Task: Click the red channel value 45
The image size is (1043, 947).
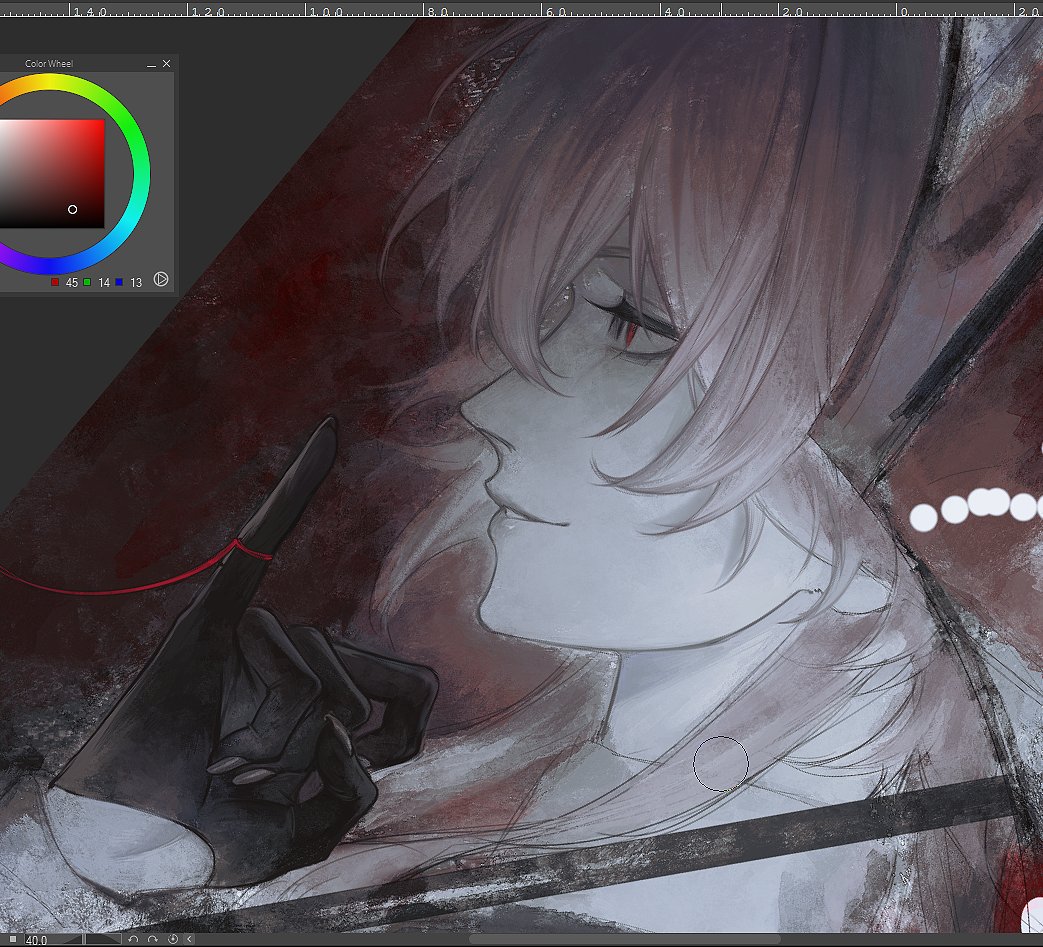Action: coord(72,283)
